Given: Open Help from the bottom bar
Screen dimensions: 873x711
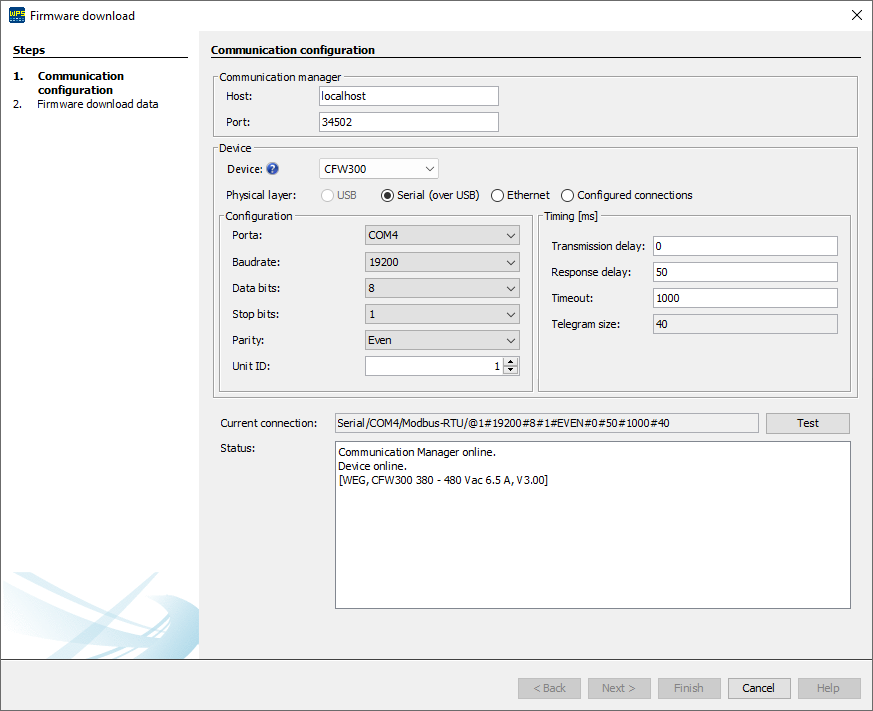Looking at the screenshot, I should (x=828, y=688).
